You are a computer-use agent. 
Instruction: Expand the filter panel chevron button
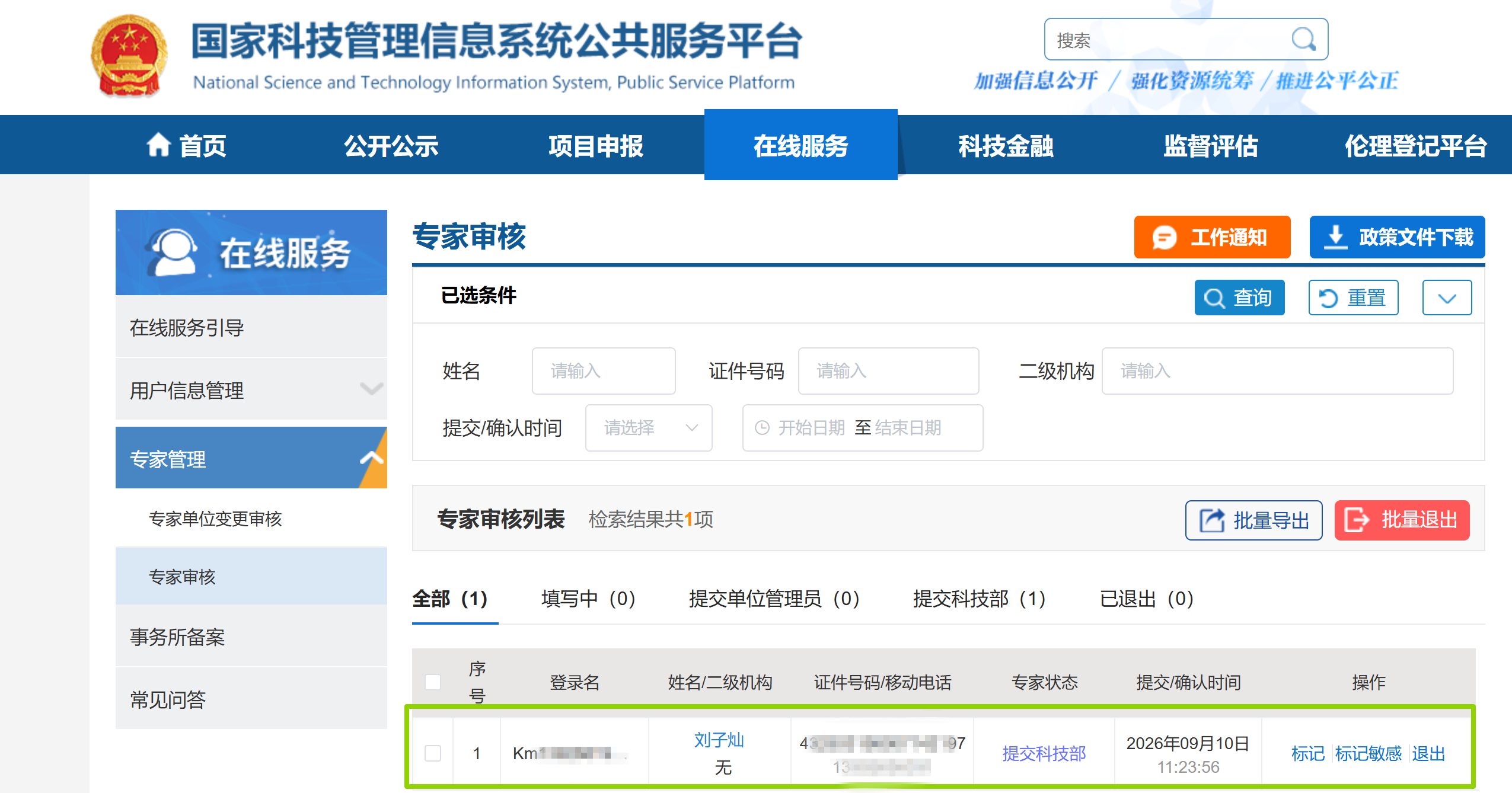(x=1447, y=298)
